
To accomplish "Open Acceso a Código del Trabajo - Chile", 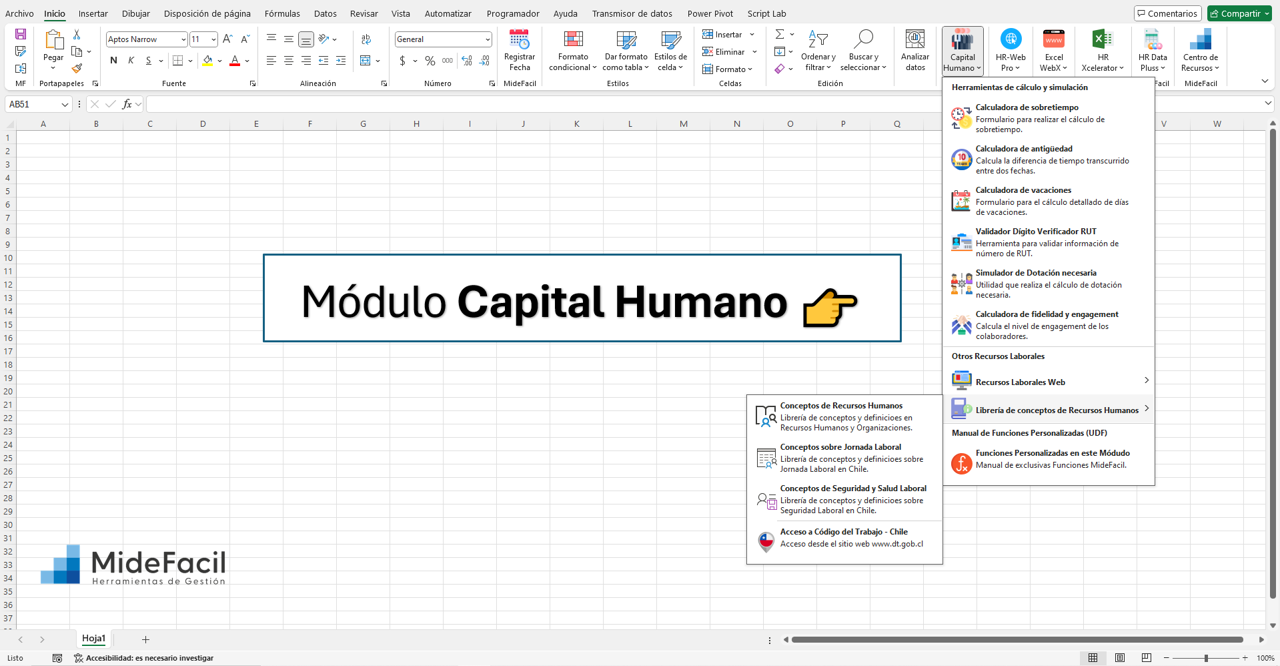I will coord(845,540).
